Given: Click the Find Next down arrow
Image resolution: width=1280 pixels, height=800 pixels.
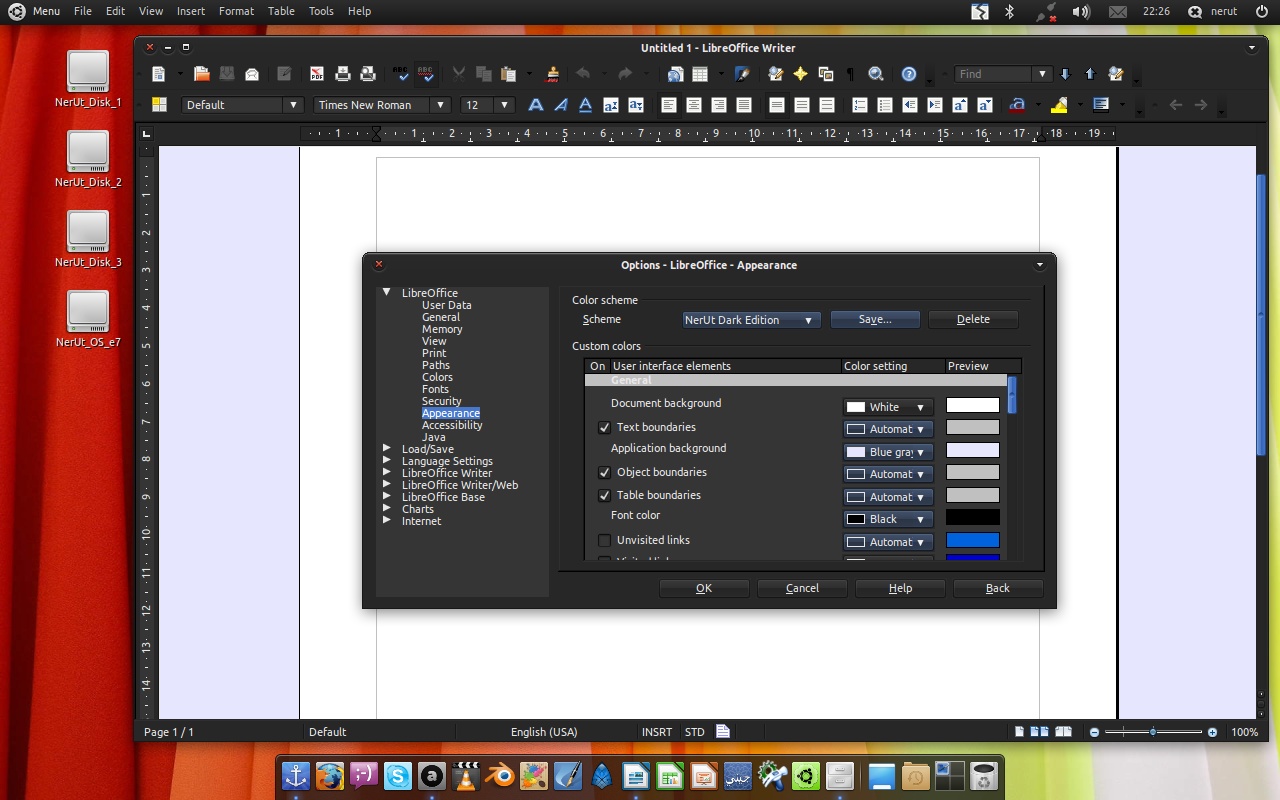Looking at the screenshot, I should (x=1065, y=74).
